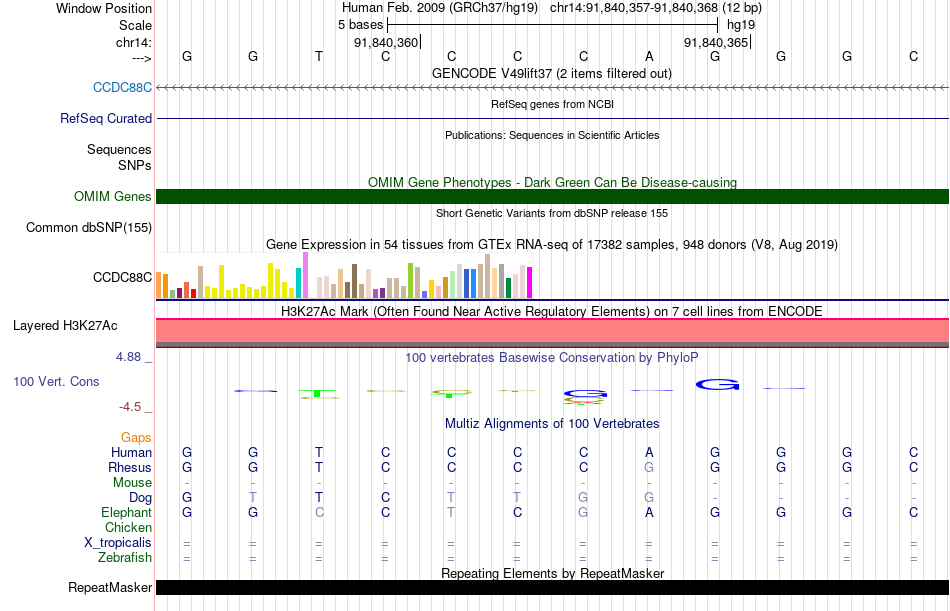The height and width of the screenshot is (611, 950).
Task: Click the Gaps label in Multiz track
Action: (x=136, y=438)
